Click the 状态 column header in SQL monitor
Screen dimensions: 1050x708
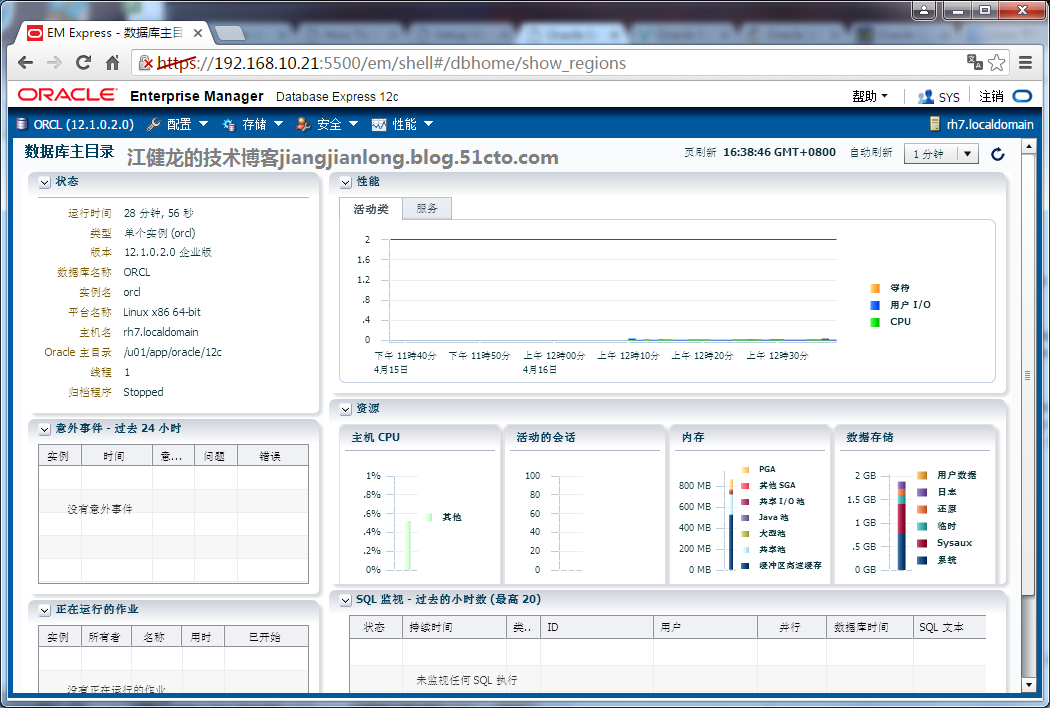tap(376, 627)
